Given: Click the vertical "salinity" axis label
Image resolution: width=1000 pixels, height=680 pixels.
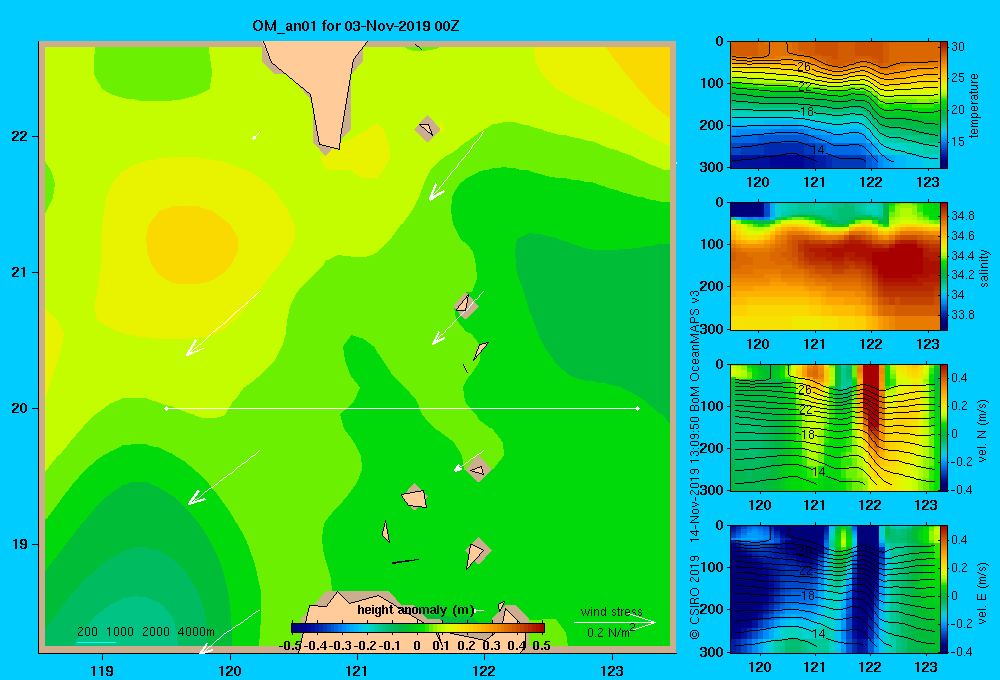Looking at the screenshot, I should [x=984, y=268].
